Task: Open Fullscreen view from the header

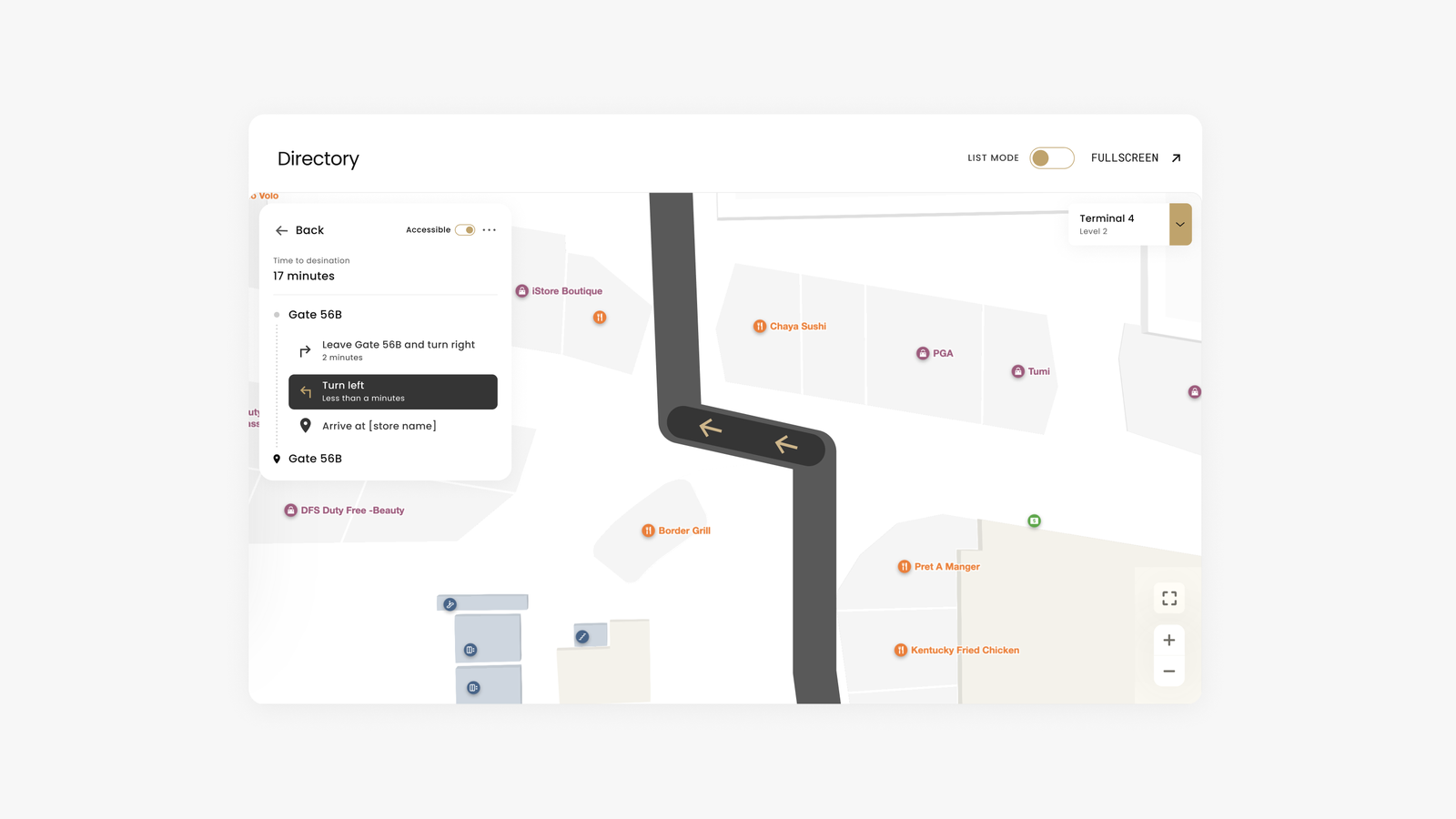Action: pyautogui.click(x=1136, y=157)
